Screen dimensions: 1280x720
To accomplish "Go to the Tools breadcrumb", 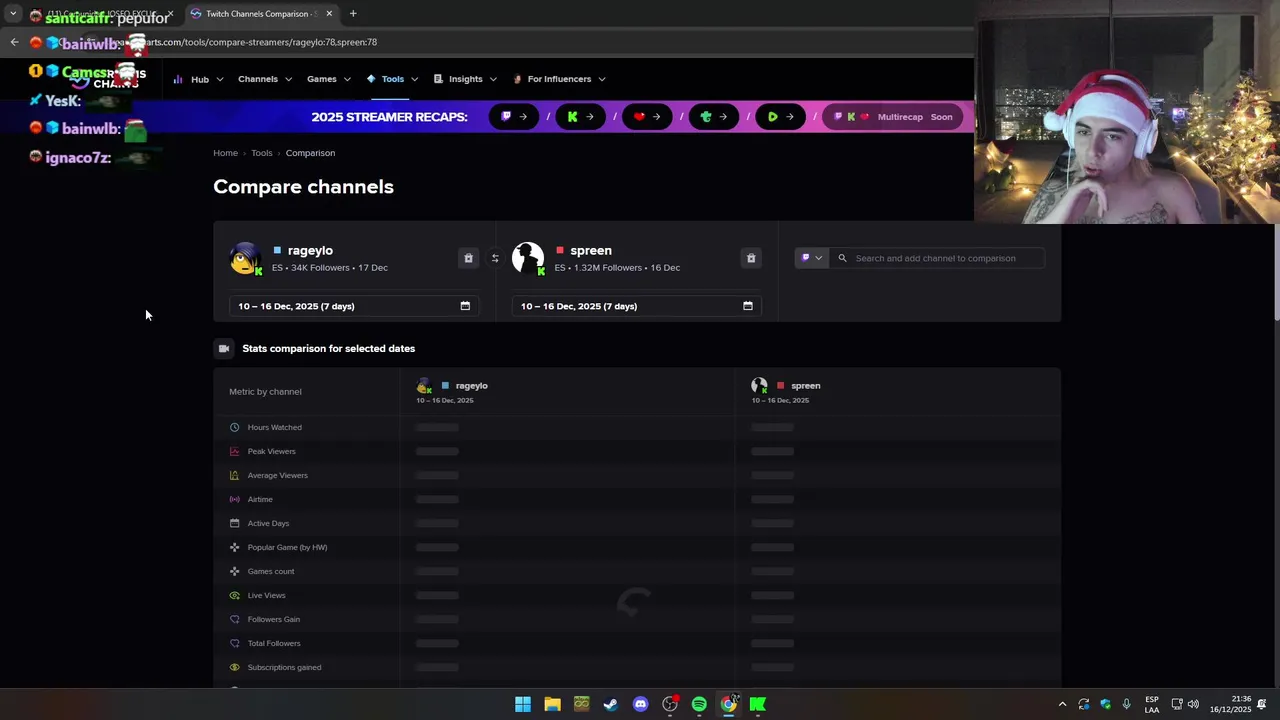I will click(262, 153).
